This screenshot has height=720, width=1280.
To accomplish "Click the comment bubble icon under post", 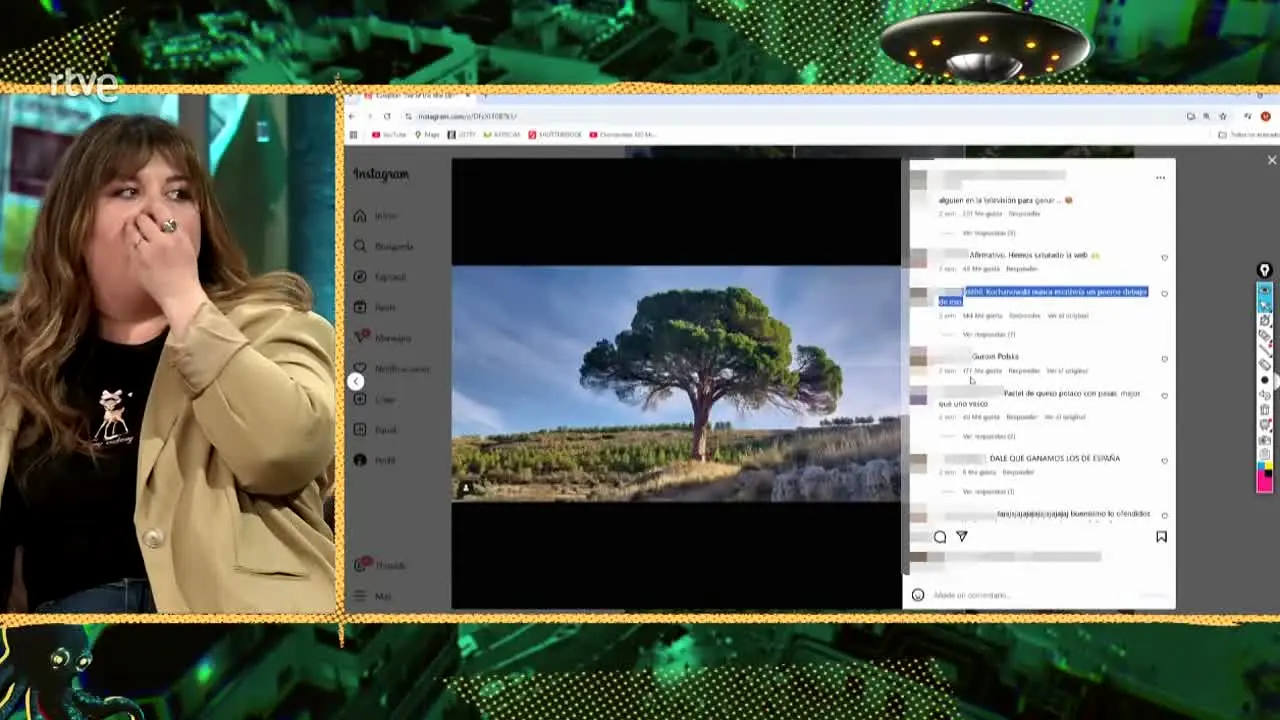I will pyautogui.click(x=940, y=537).
